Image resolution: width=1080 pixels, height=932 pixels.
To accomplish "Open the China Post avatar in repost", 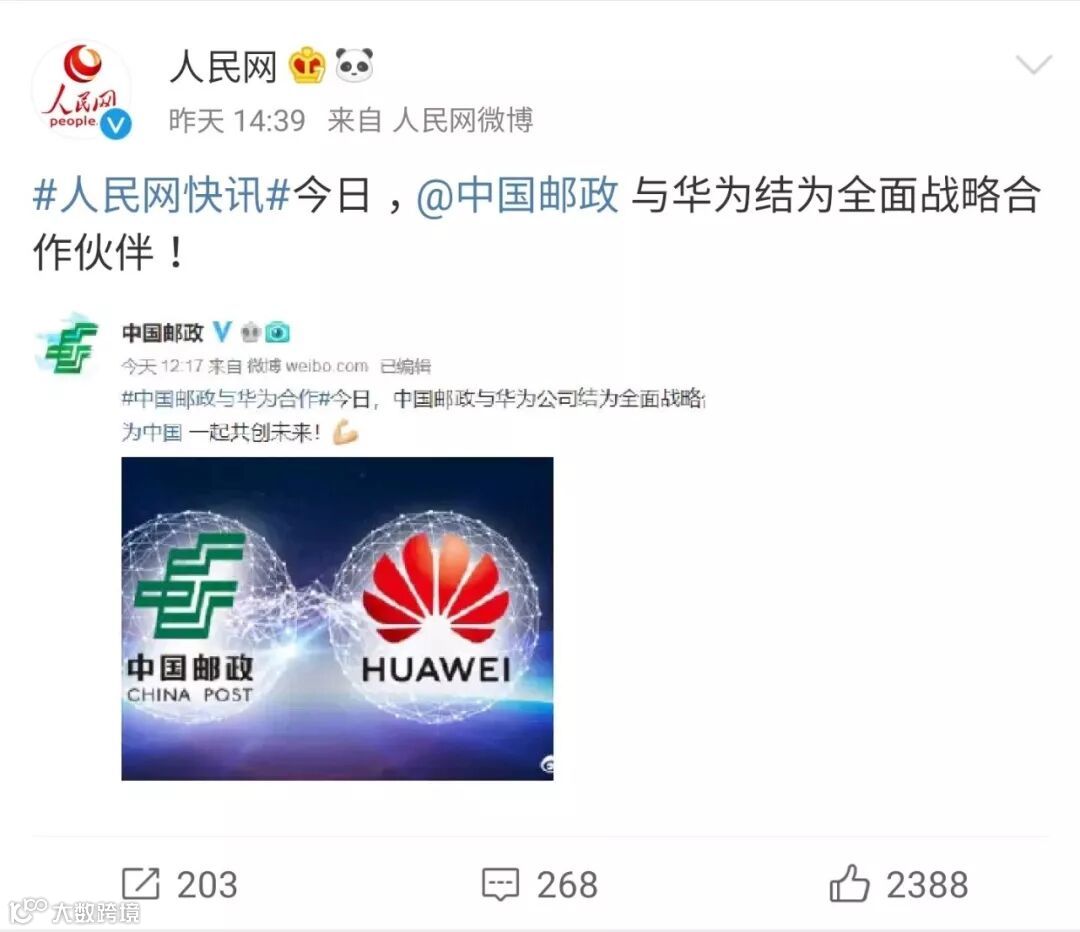I will coord(68,345).
